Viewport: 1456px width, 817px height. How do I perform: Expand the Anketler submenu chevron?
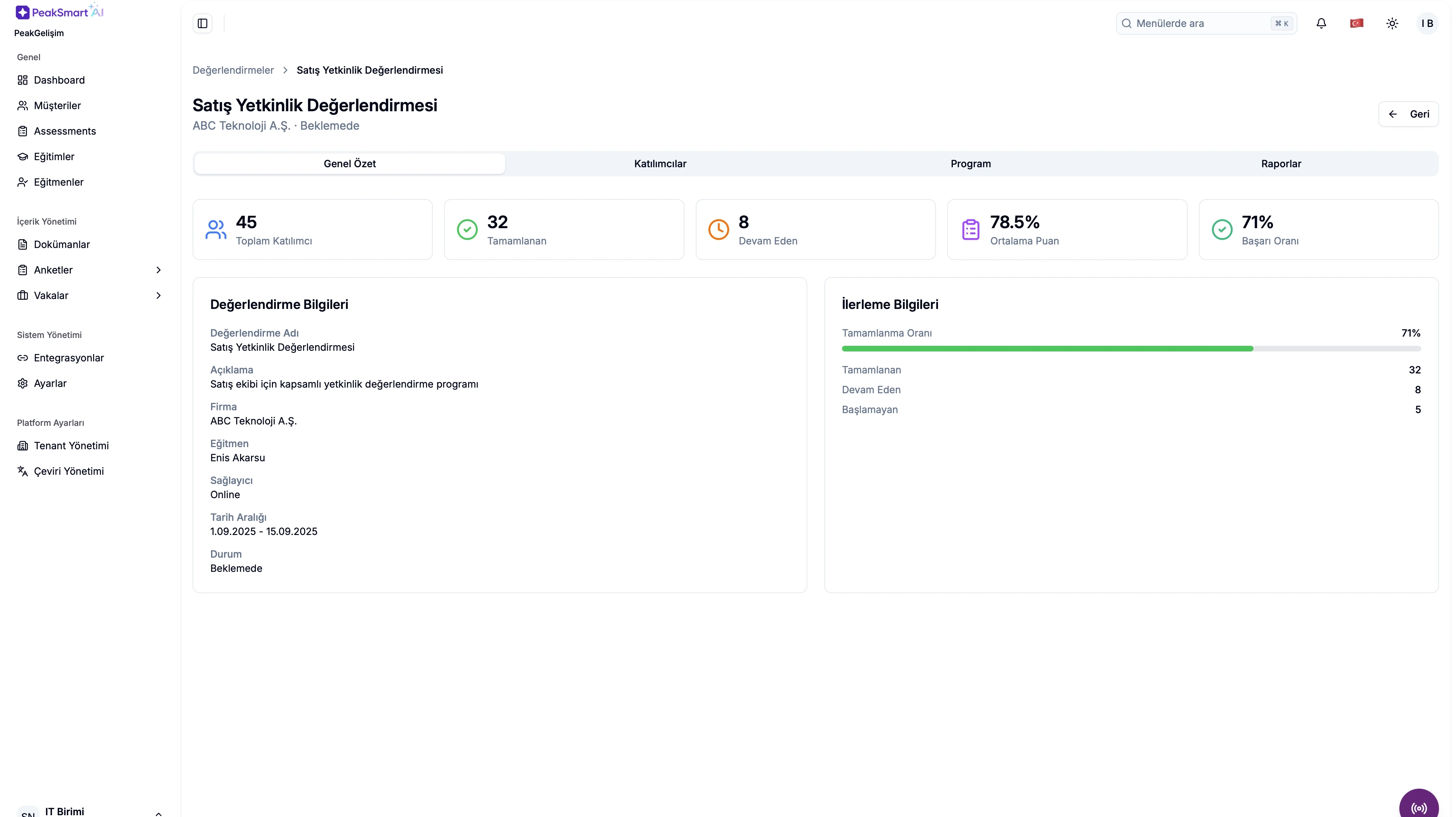[158, 270]
